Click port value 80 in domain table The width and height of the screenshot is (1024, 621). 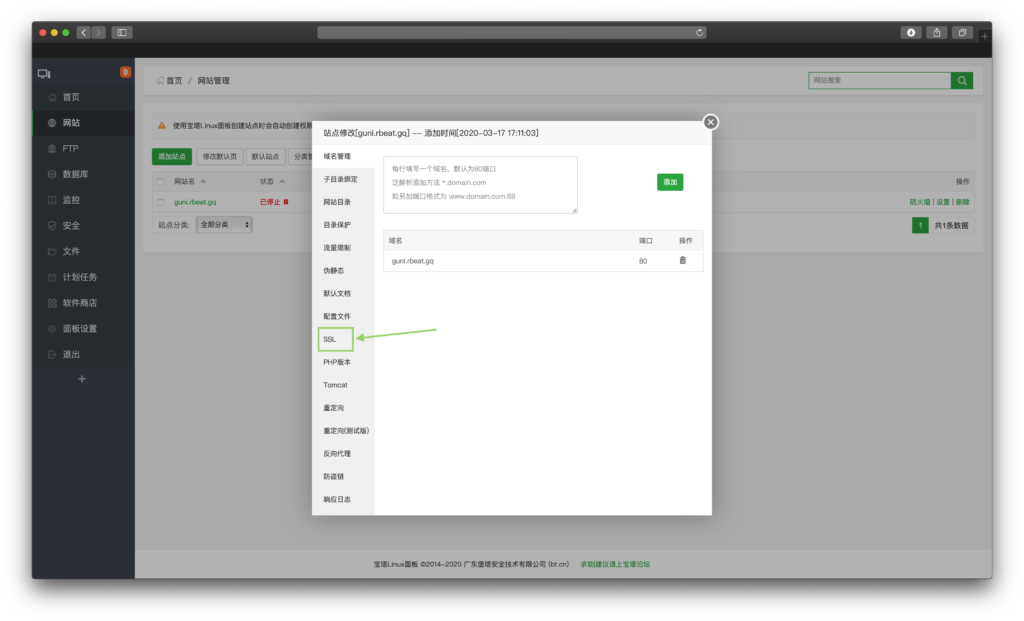tap(643, 261)
